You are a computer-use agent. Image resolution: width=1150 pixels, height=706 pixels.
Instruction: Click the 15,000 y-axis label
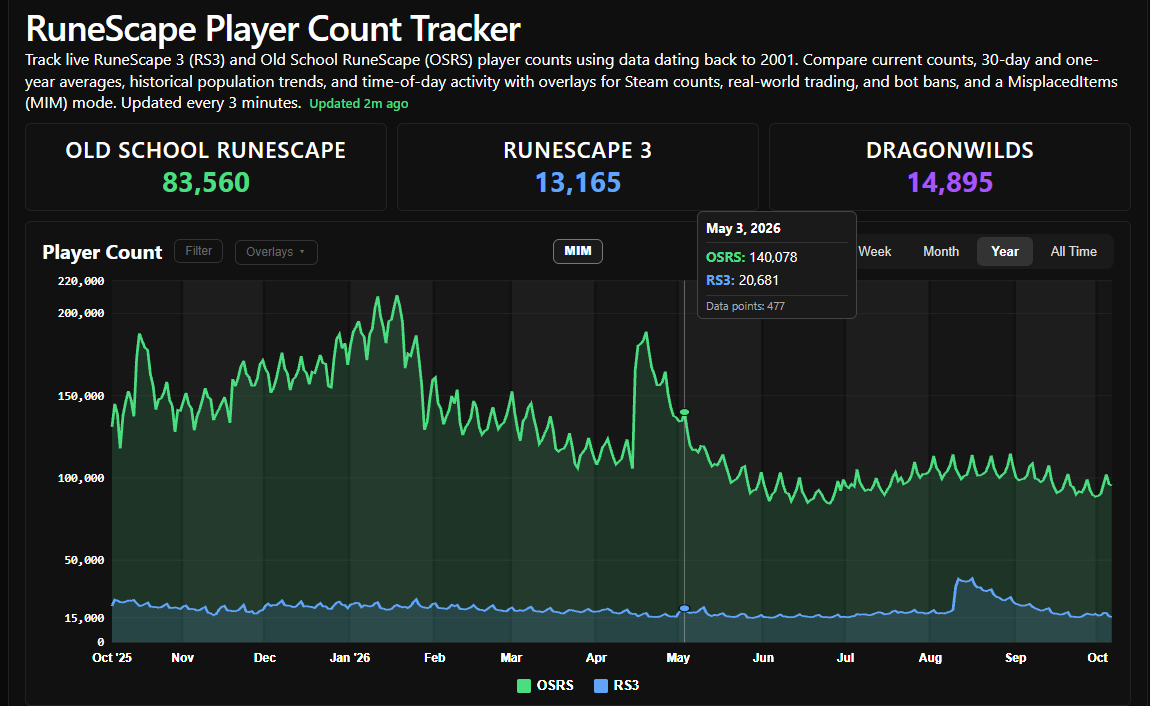pos(84,618)
